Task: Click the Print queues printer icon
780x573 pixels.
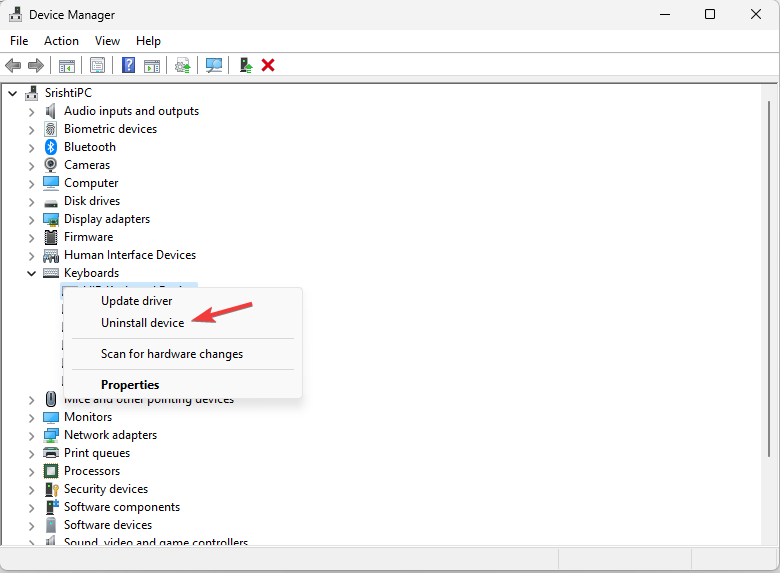Action: point(51,453)
